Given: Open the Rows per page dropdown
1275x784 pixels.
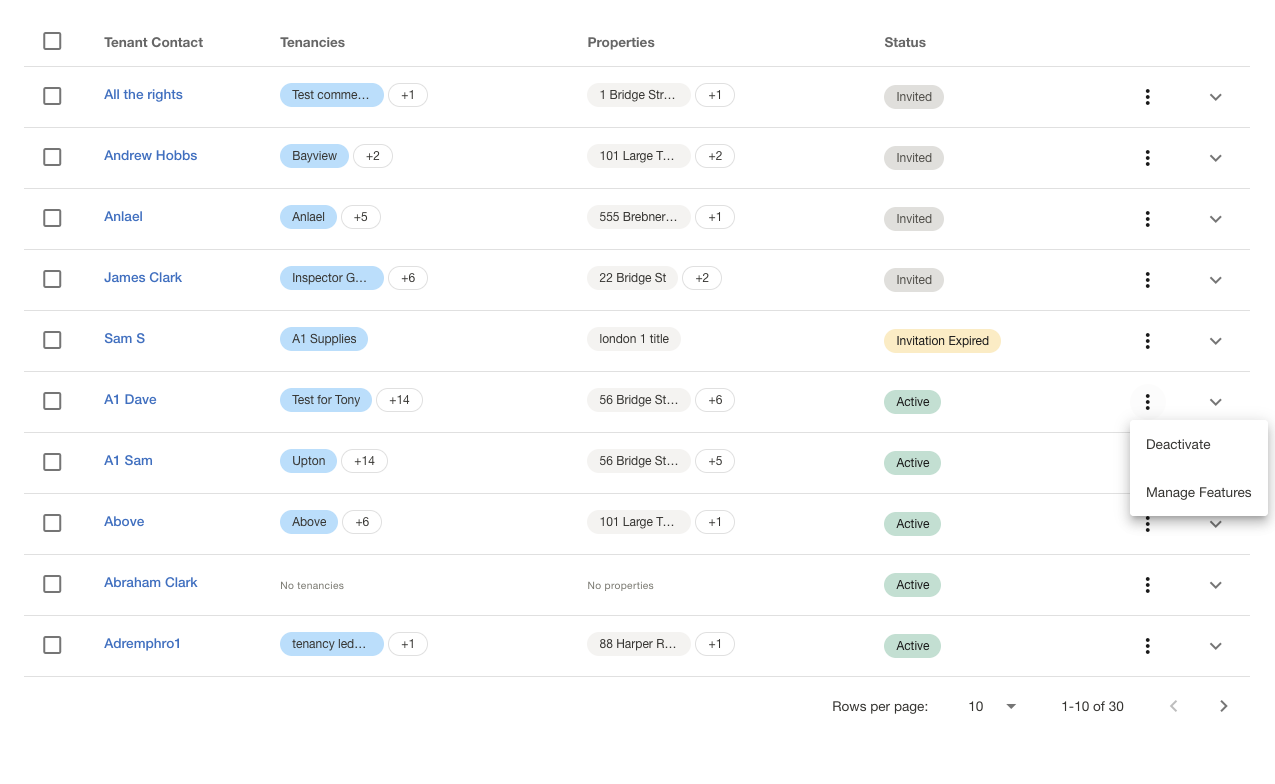Looking at the screenshot, I should coord(991,706).
